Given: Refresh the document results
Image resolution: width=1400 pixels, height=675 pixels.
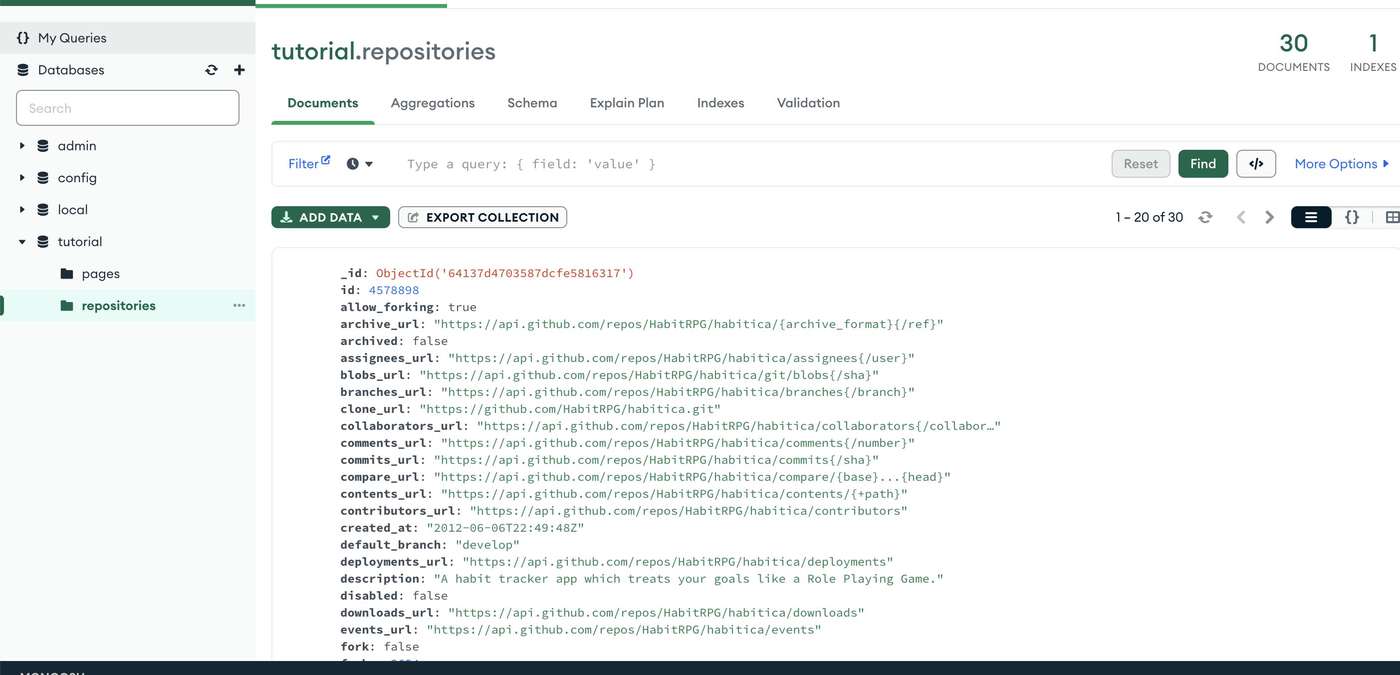Looking at the screenshot, I should 1205,216.
